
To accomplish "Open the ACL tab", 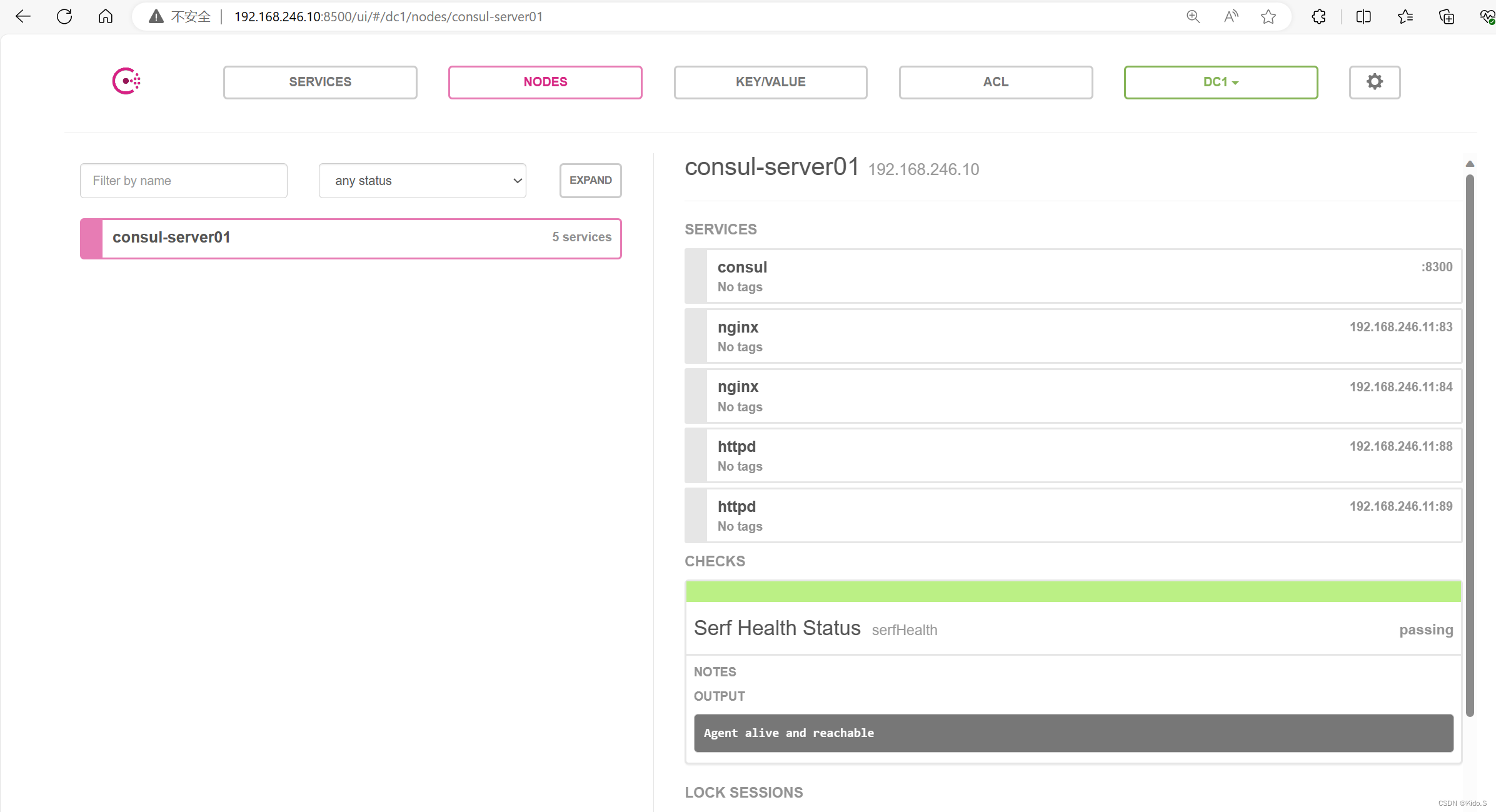I will coord(996,82).
